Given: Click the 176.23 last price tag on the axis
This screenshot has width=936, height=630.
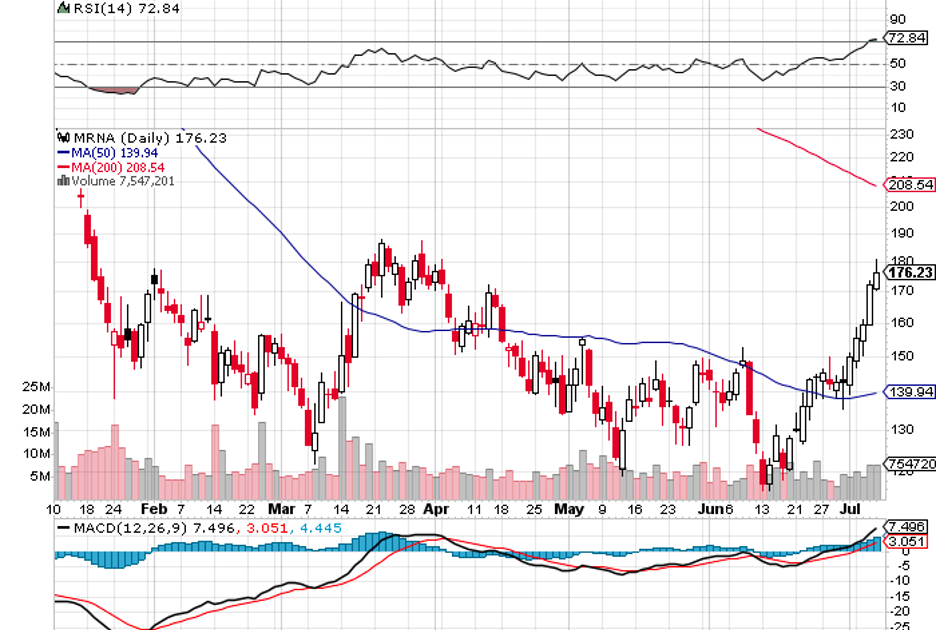Looking at the screenshot, I should [x=911, y=272].
